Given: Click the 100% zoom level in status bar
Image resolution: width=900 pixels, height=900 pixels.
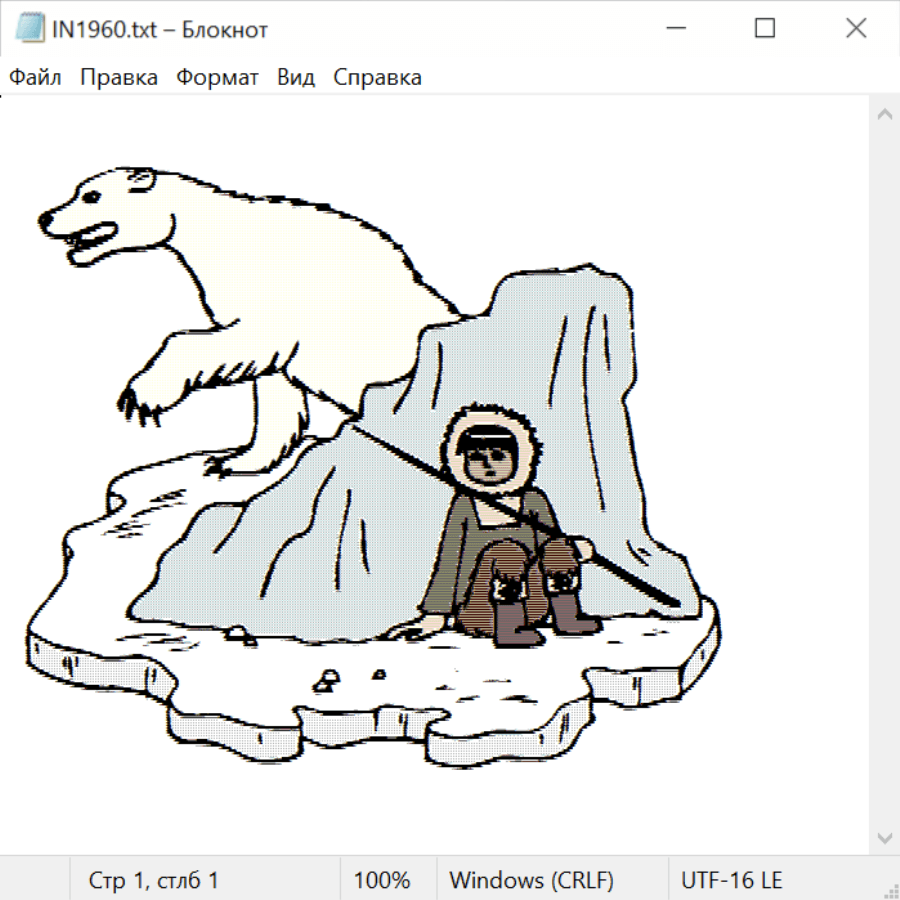Looking at the screenshot, I should coord(382,880).
